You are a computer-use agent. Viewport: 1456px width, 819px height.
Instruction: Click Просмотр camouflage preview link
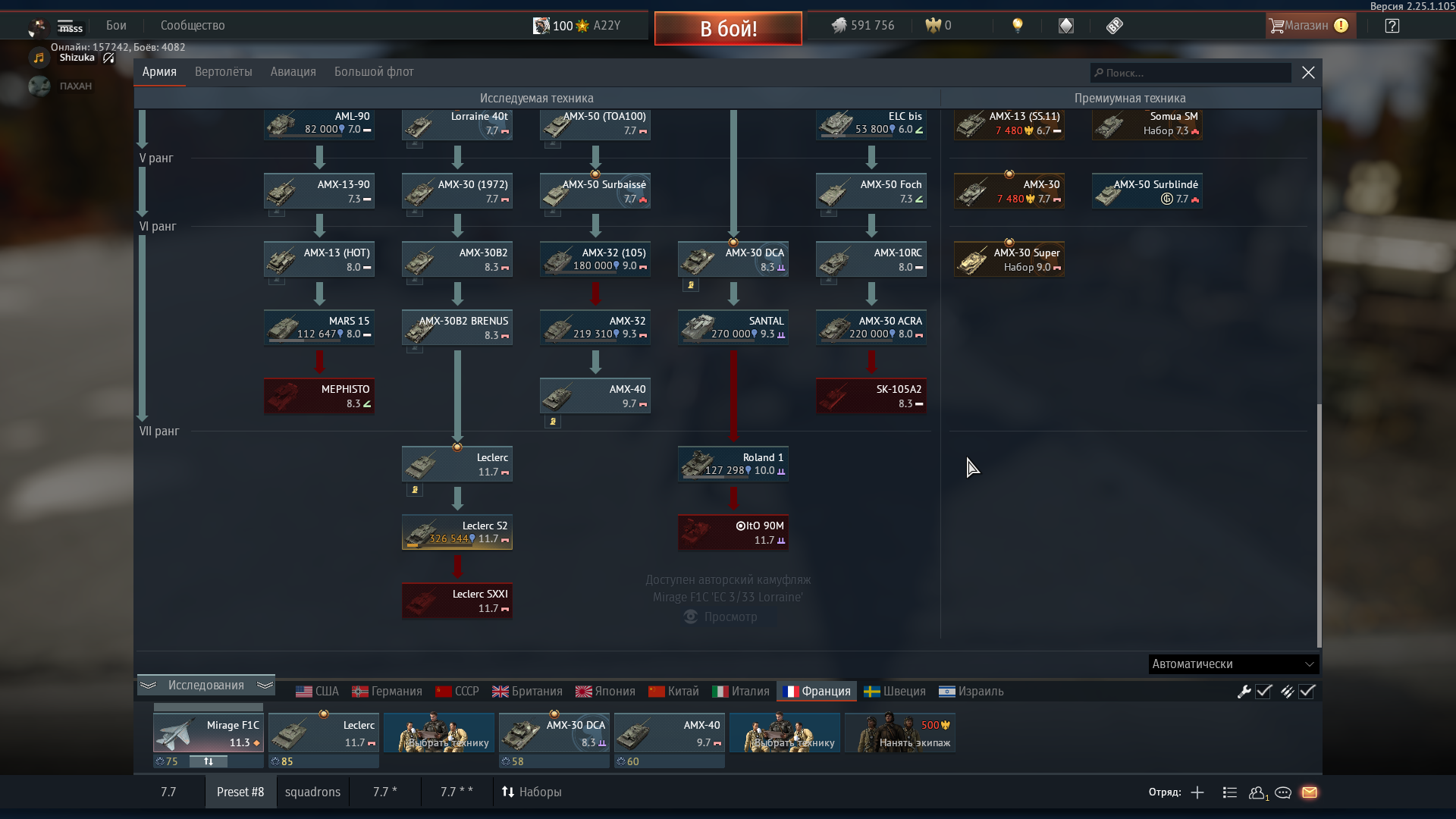[720, 617]
